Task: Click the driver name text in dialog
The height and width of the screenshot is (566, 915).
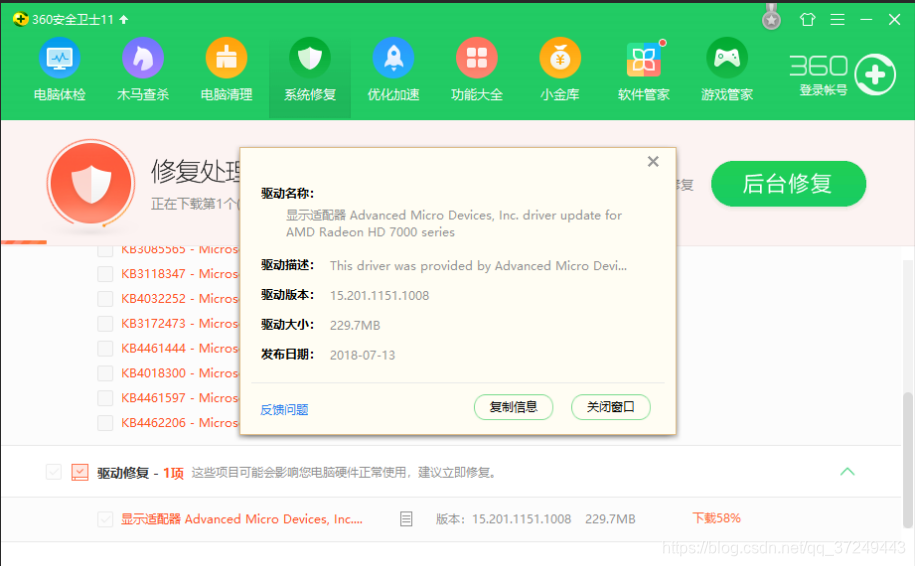Action: [x=454, y=223]
